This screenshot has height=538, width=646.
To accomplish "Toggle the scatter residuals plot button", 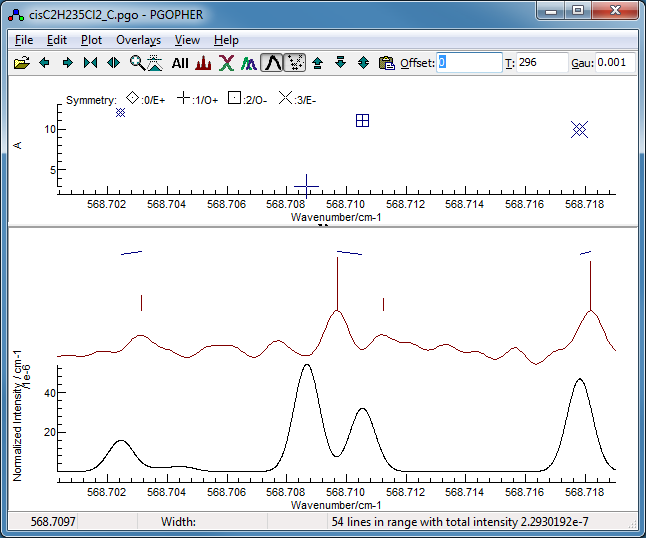I will (295, 63).
